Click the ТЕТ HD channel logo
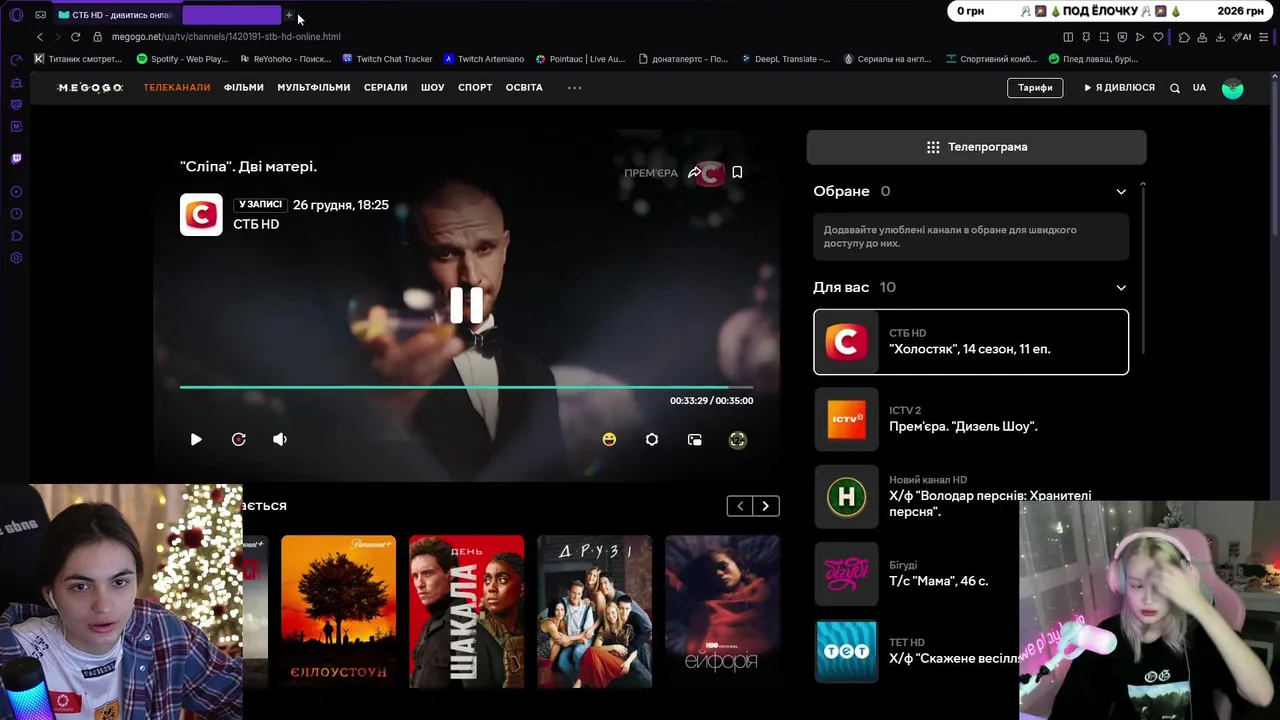The height and width of the screenshot is (720, 1280). [846, 651]
